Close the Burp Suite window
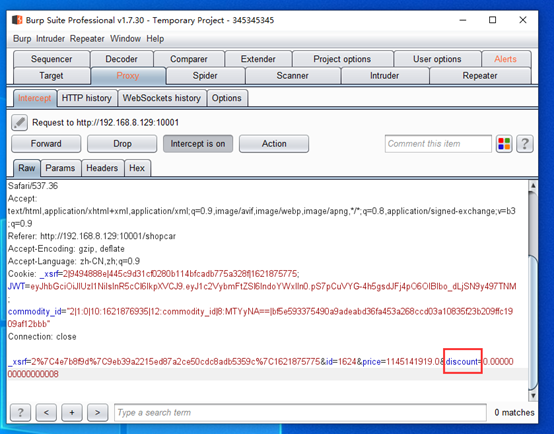 (x=523, y=20)
